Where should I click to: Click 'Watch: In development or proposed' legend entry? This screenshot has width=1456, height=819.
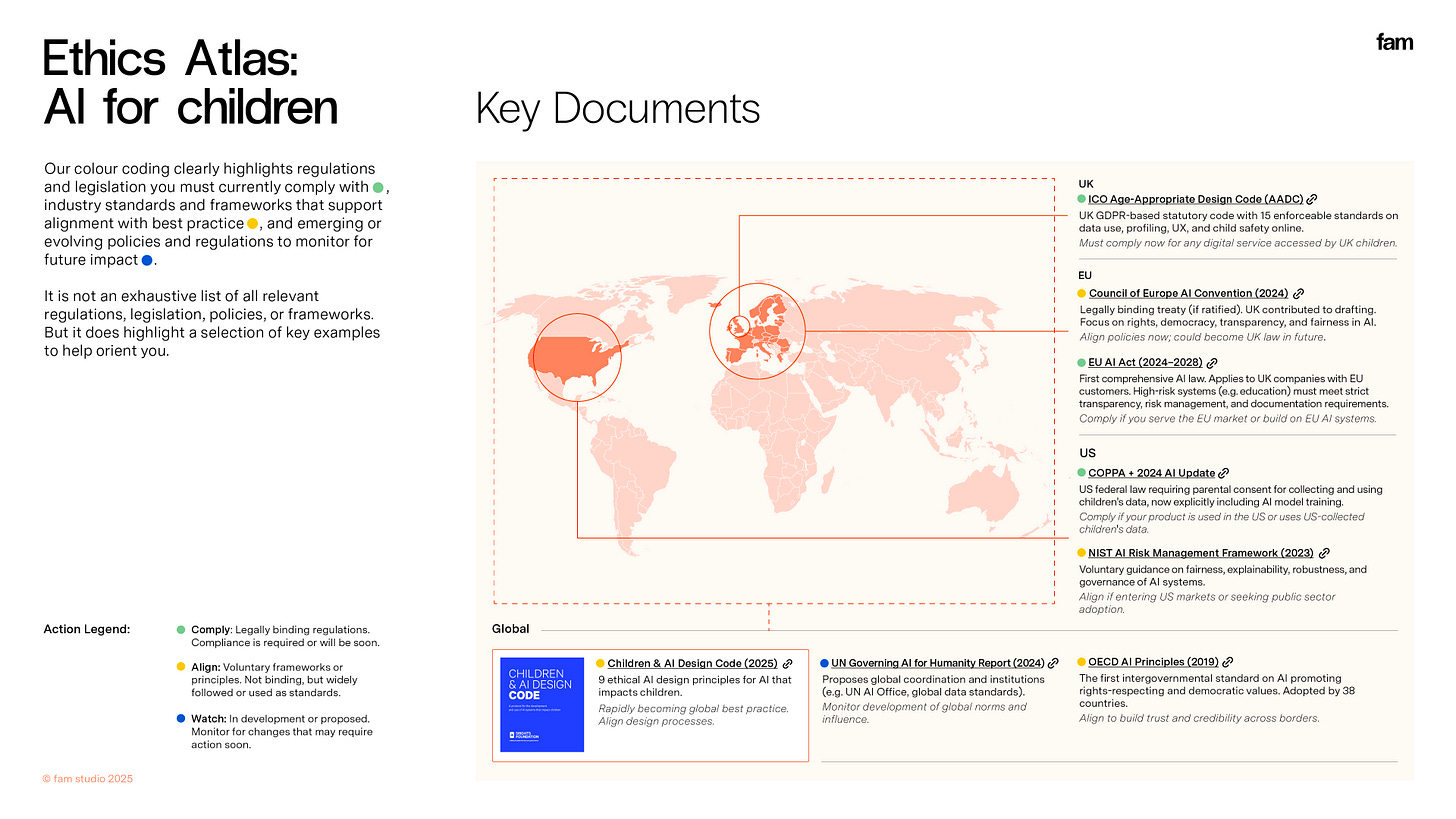pos(282,731)
